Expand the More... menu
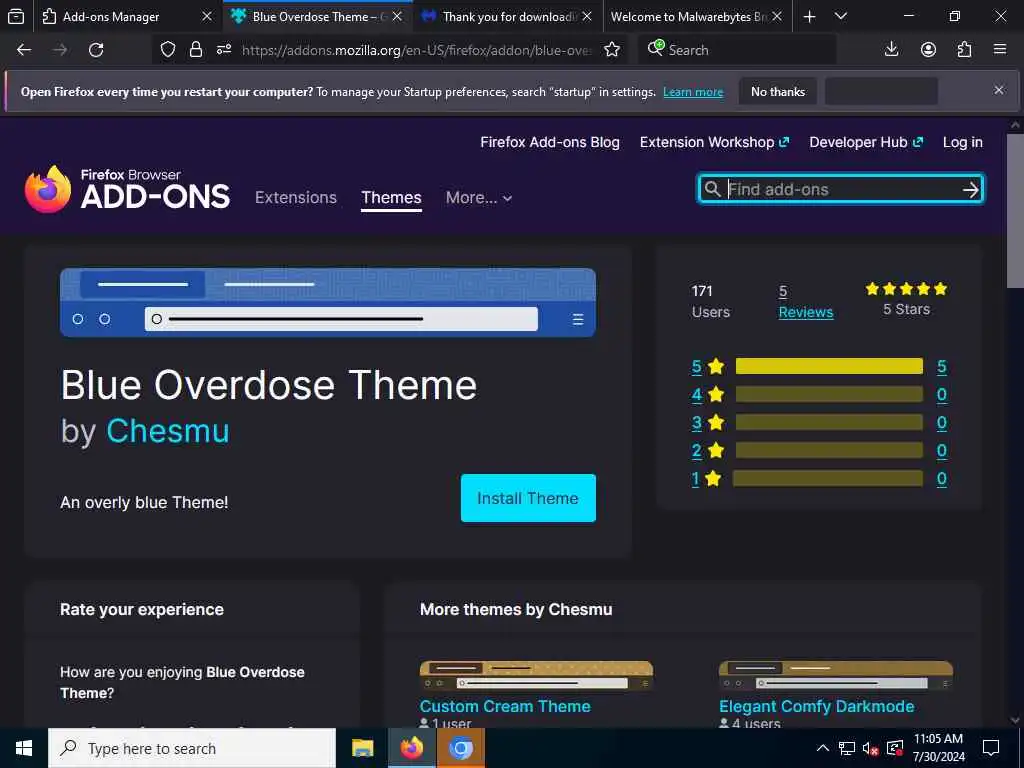 tap(479, 197)
